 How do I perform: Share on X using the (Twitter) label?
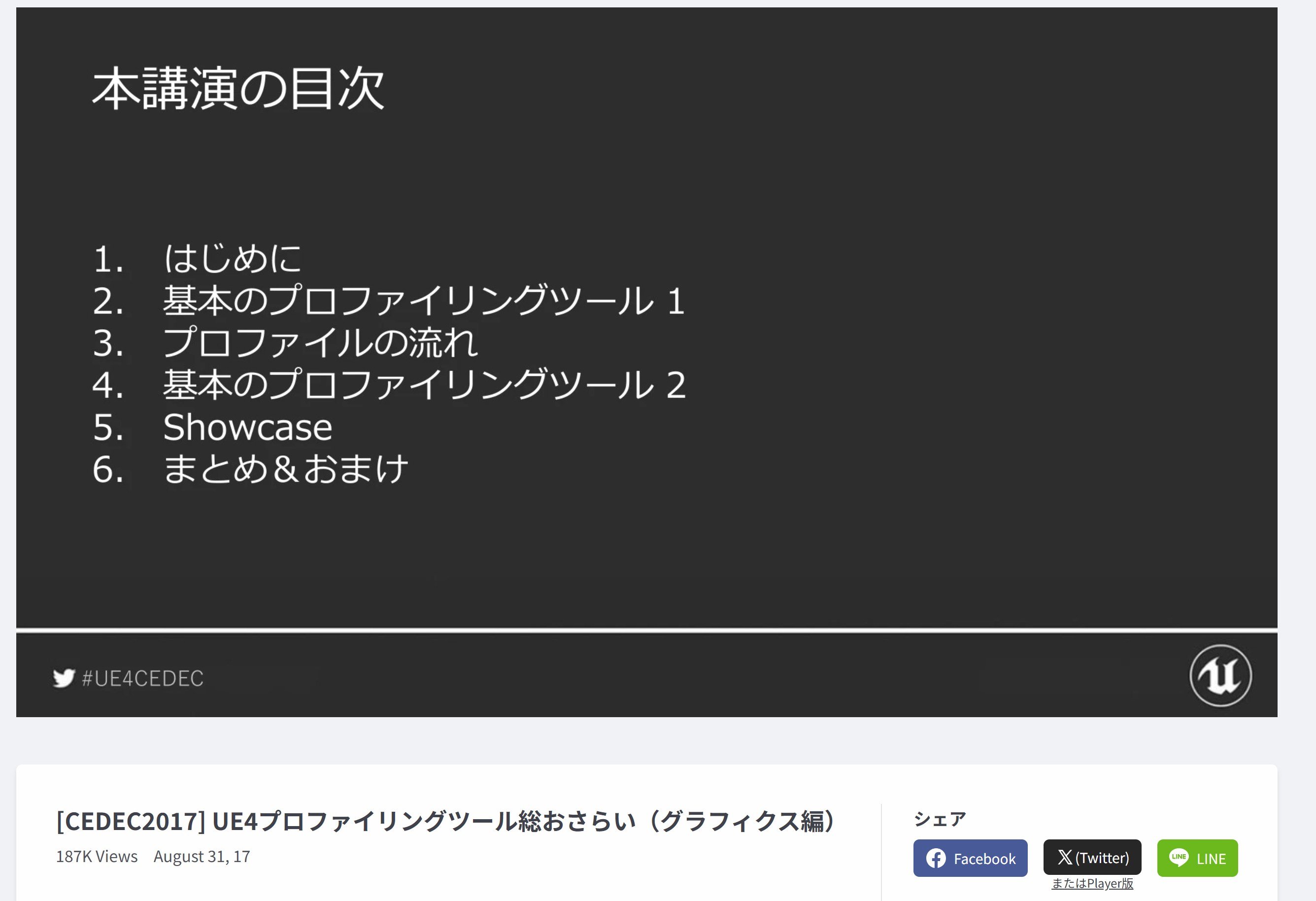tap(1102, 858)
